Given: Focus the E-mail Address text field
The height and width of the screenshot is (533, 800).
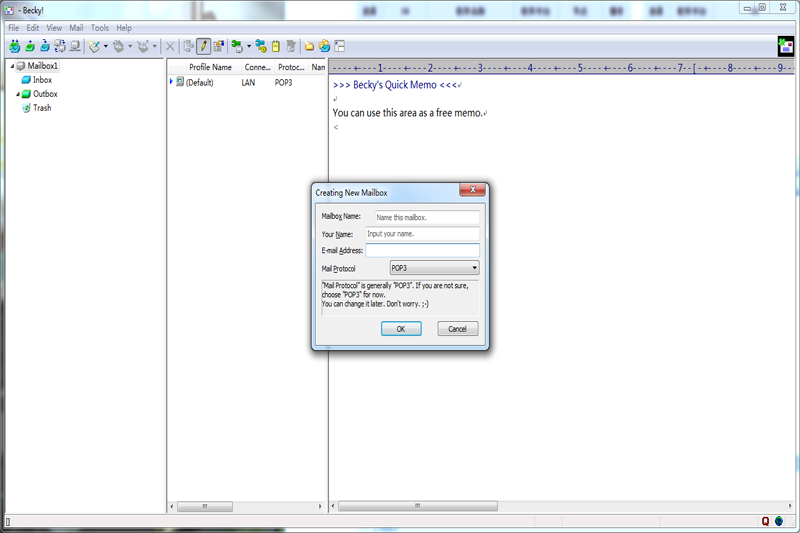Looking at the screenshot, I should (x=422, y=251).
